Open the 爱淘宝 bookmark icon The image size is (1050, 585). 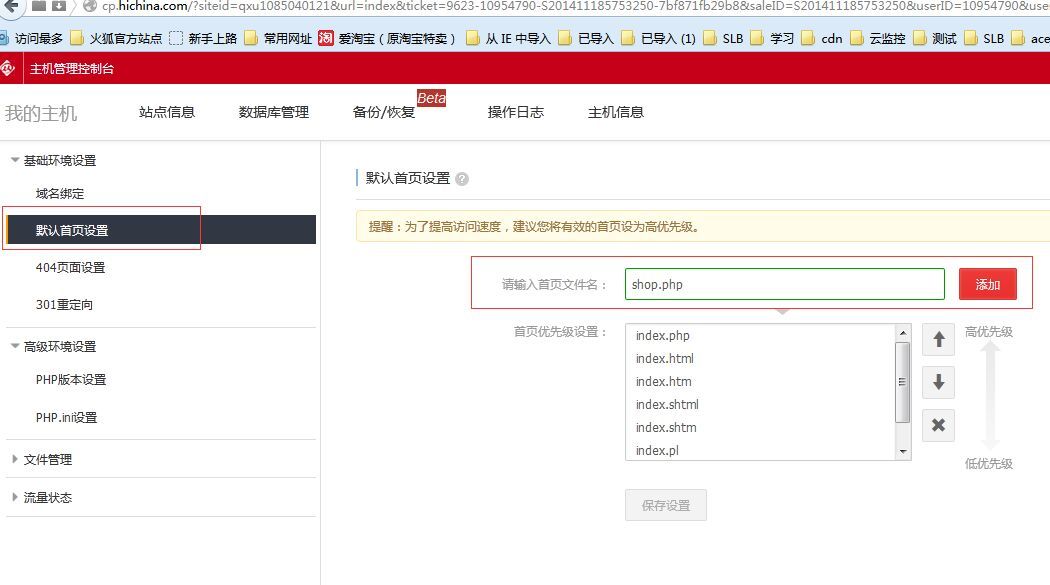pyautogui.click(x=326, y=39)
